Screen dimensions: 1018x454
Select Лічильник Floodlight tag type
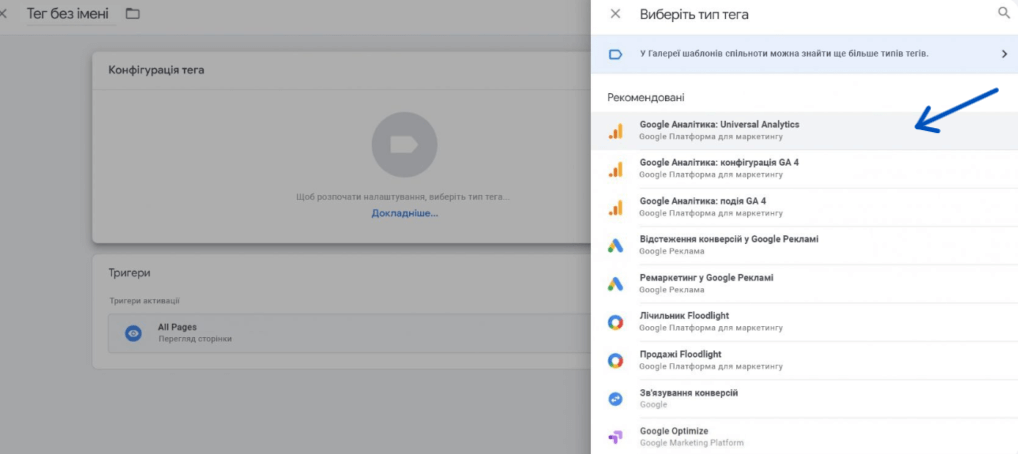click(804, 322)
